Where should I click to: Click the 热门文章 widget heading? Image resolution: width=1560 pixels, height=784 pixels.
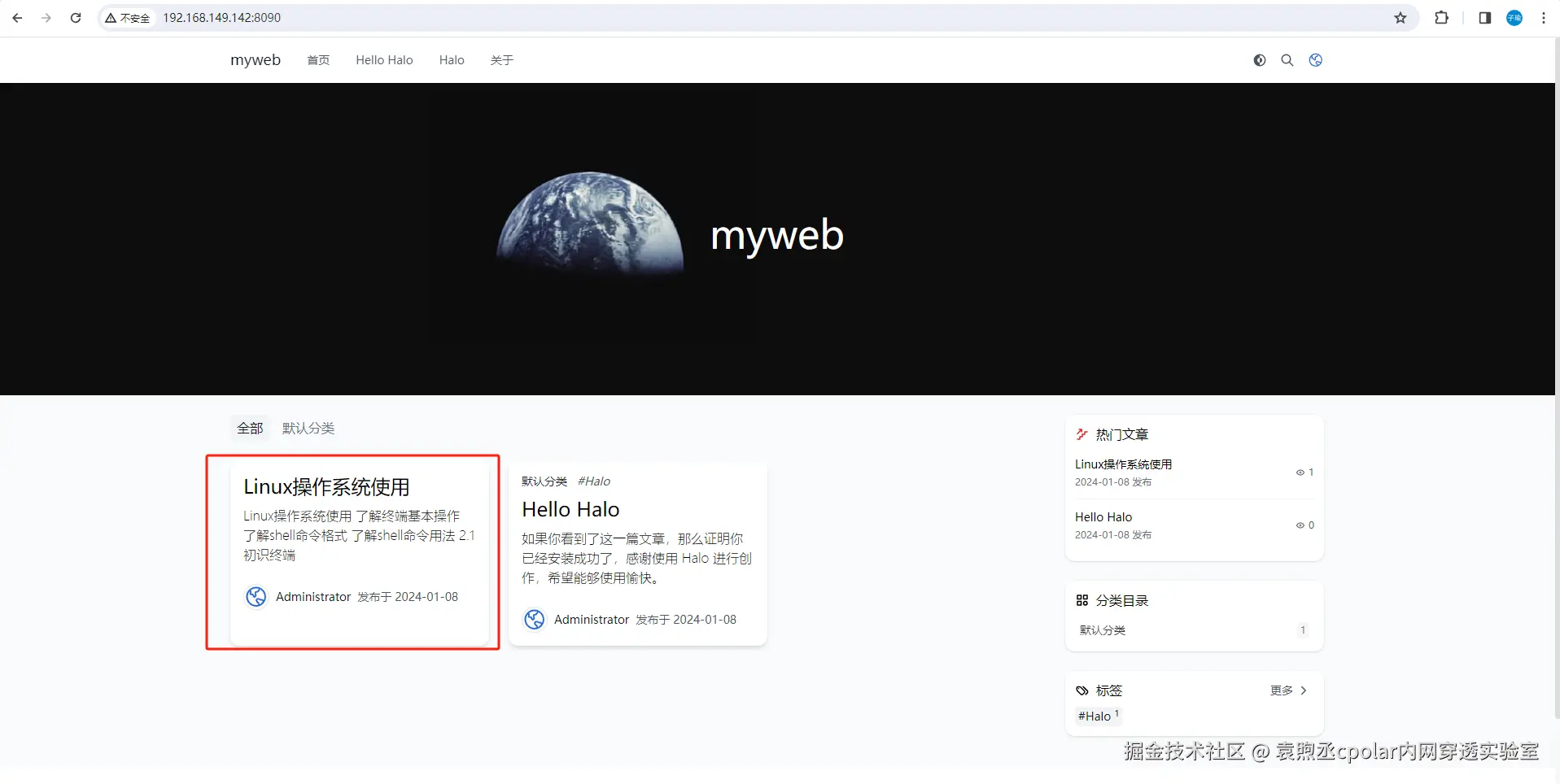pyautogui.click(x=1122, y=434)
